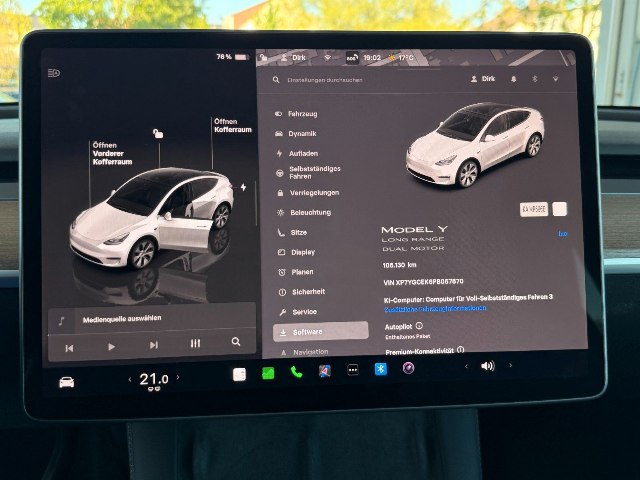Open the phone app in the dock
Screen dimensions: 640x480
pyautogui.click(x=296, y=371)
